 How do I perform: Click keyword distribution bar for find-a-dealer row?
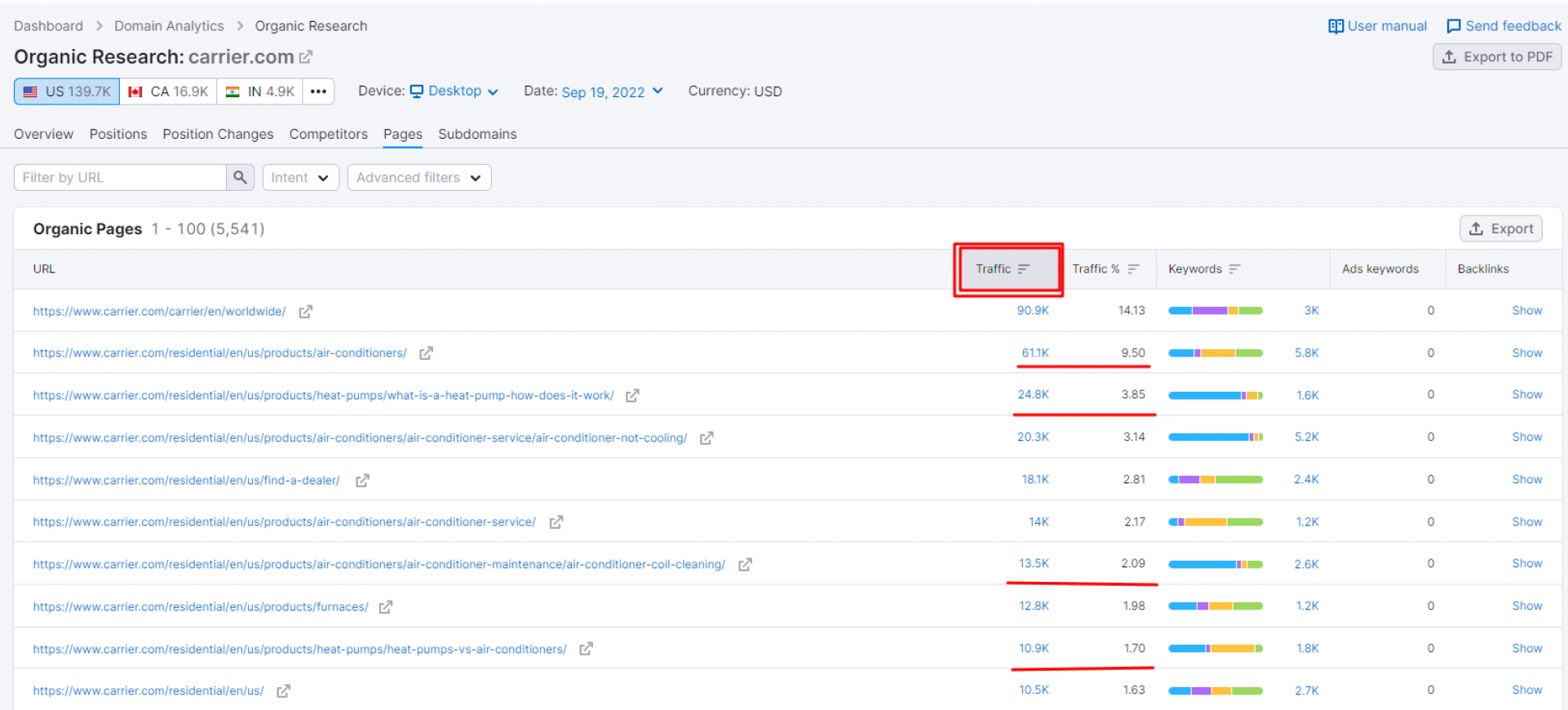click(x=1216, y=480)
